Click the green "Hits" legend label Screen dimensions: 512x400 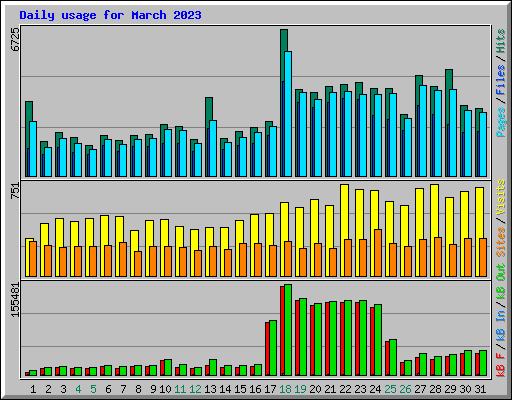501,41
